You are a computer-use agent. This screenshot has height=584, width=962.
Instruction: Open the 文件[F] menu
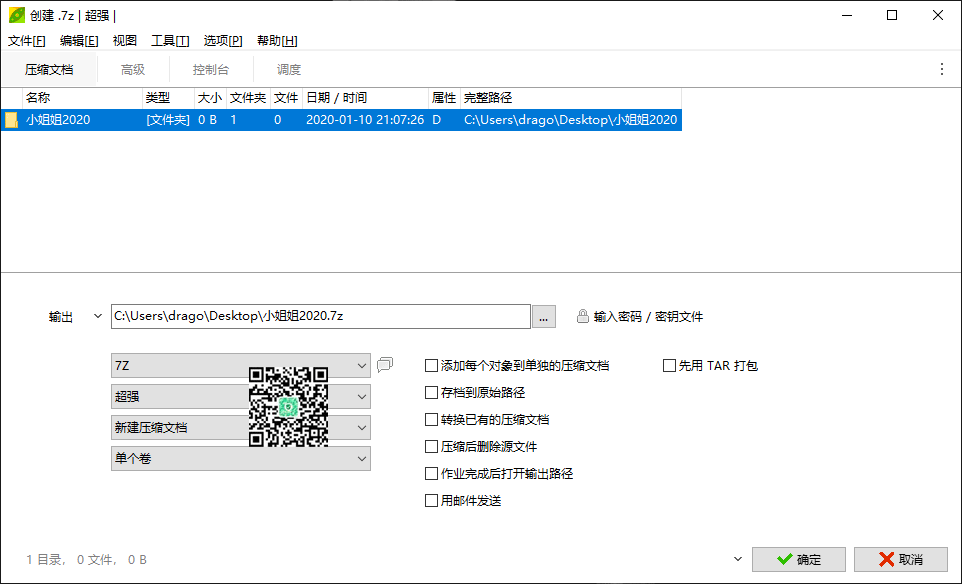(x=26, y=41)
